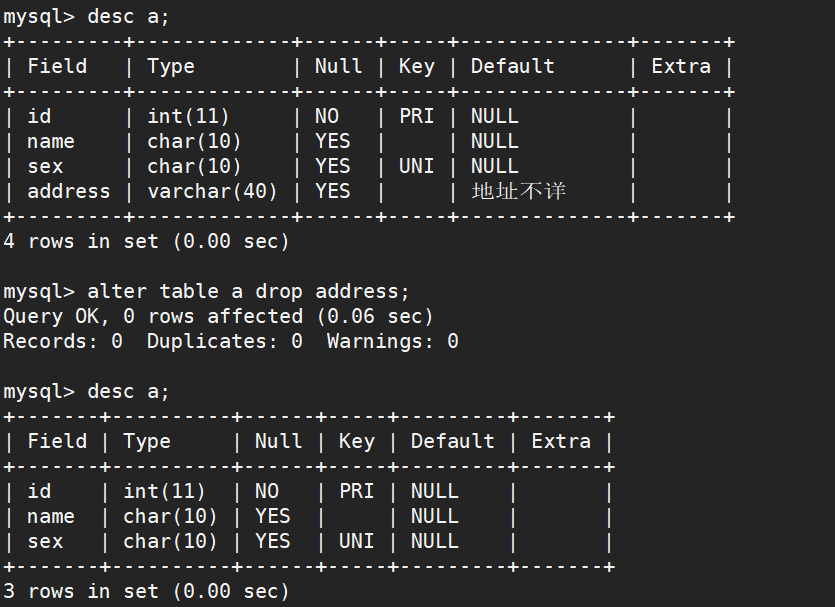The image size is (835, 607).
Task: Click "PRI" key value in four-row table
Action: tap(416, 116)
